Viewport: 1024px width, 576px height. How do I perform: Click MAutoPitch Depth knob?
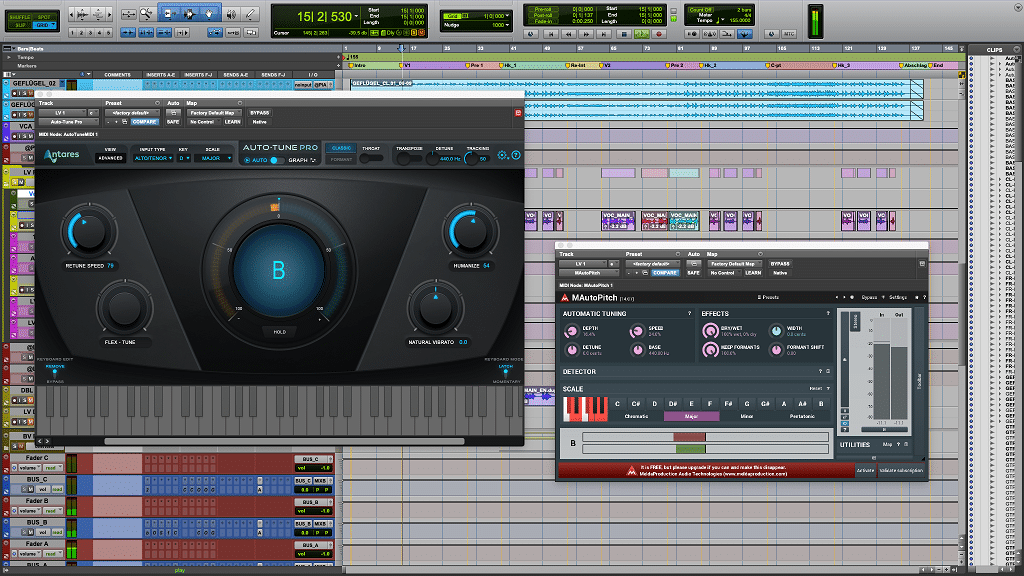pos(571,331)
